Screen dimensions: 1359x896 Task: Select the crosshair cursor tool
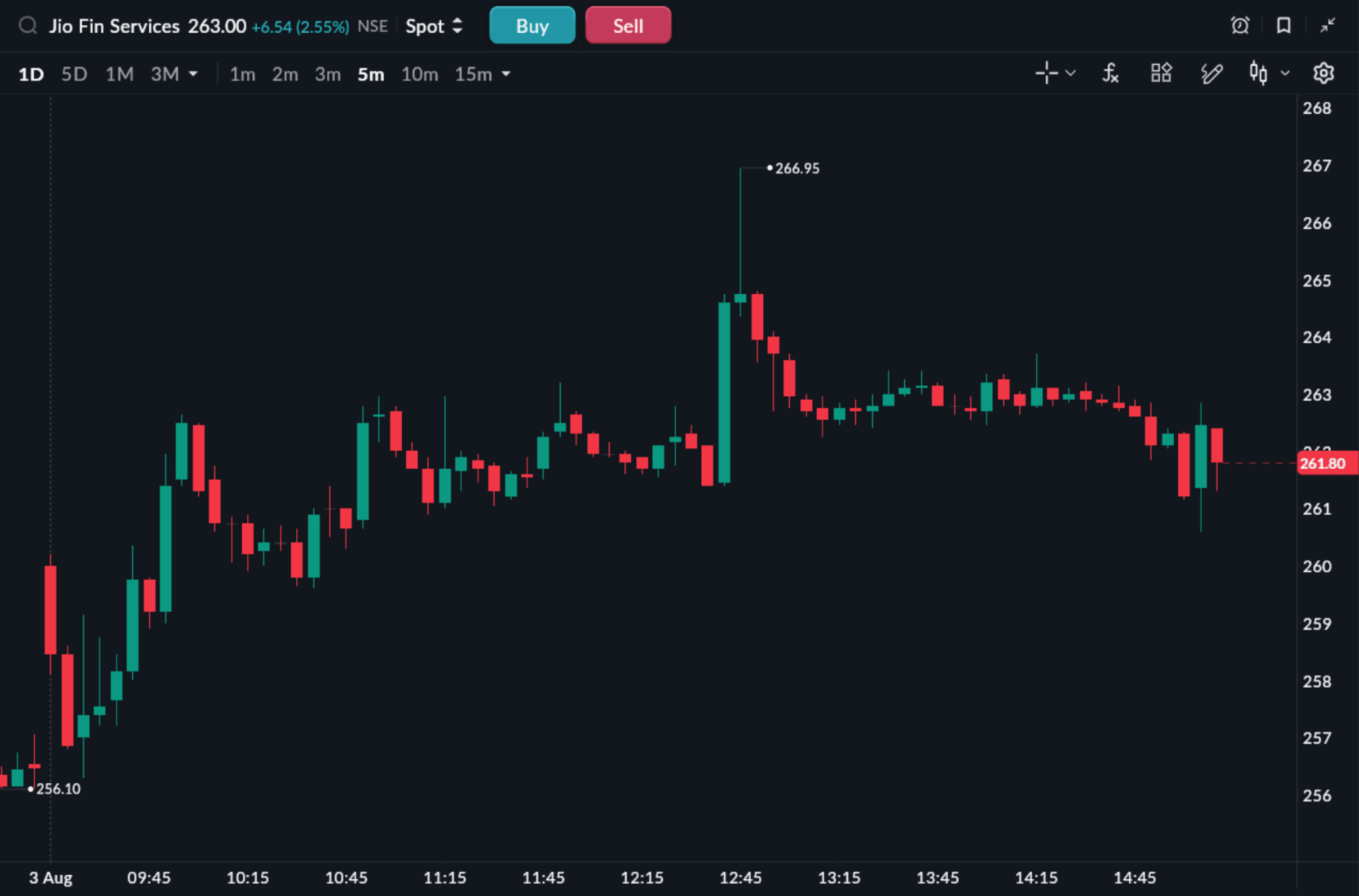point(1046,73)
